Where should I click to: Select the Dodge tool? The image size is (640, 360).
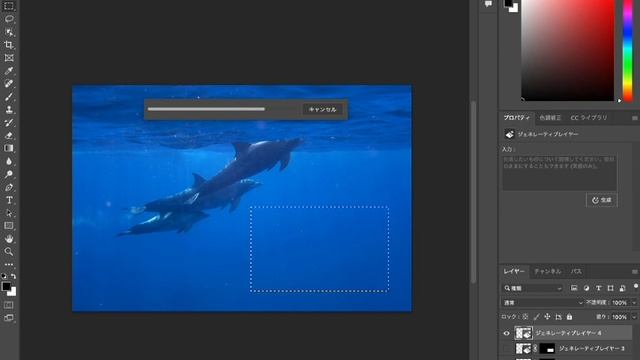coord(9,174)
